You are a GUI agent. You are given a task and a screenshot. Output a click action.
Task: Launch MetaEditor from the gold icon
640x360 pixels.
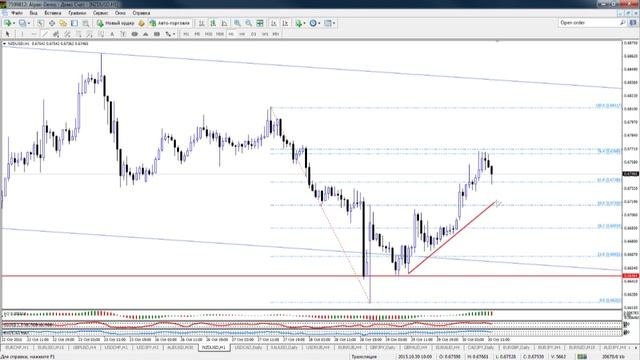(x=141, y=23)
